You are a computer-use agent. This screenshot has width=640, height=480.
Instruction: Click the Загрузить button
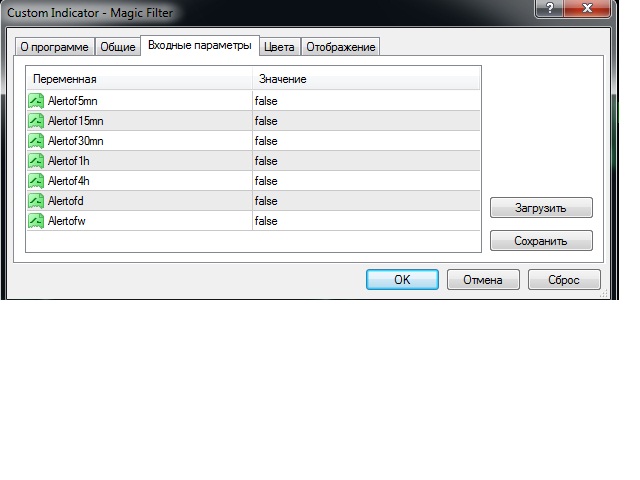541,208
